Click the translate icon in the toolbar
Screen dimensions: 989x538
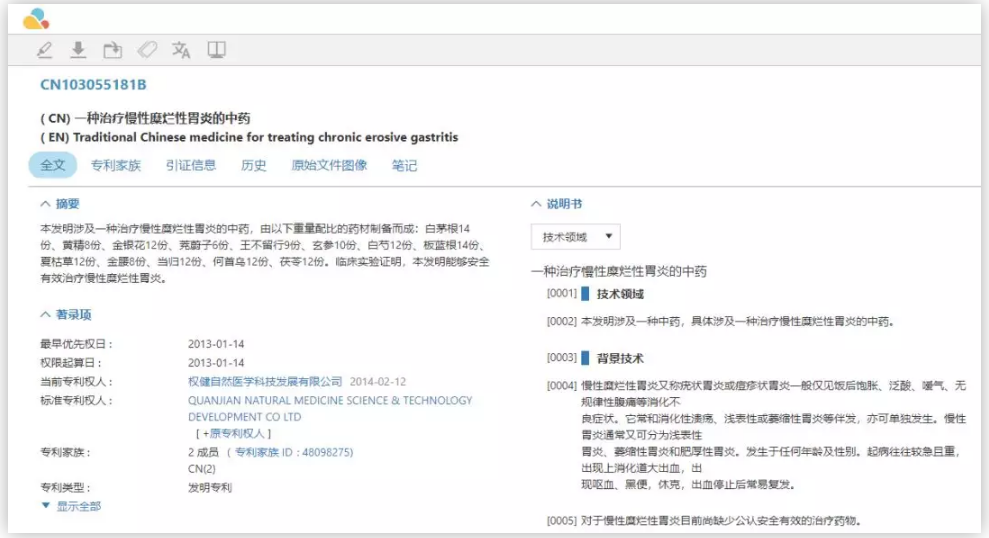181,50
